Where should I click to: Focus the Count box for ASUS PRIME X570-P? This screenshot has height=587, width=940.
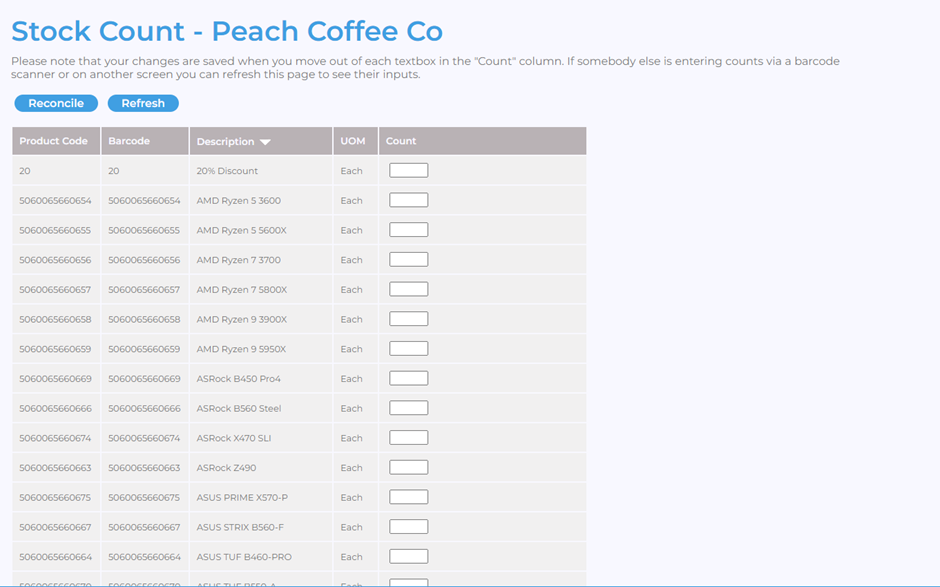click(x=409, y=497)
